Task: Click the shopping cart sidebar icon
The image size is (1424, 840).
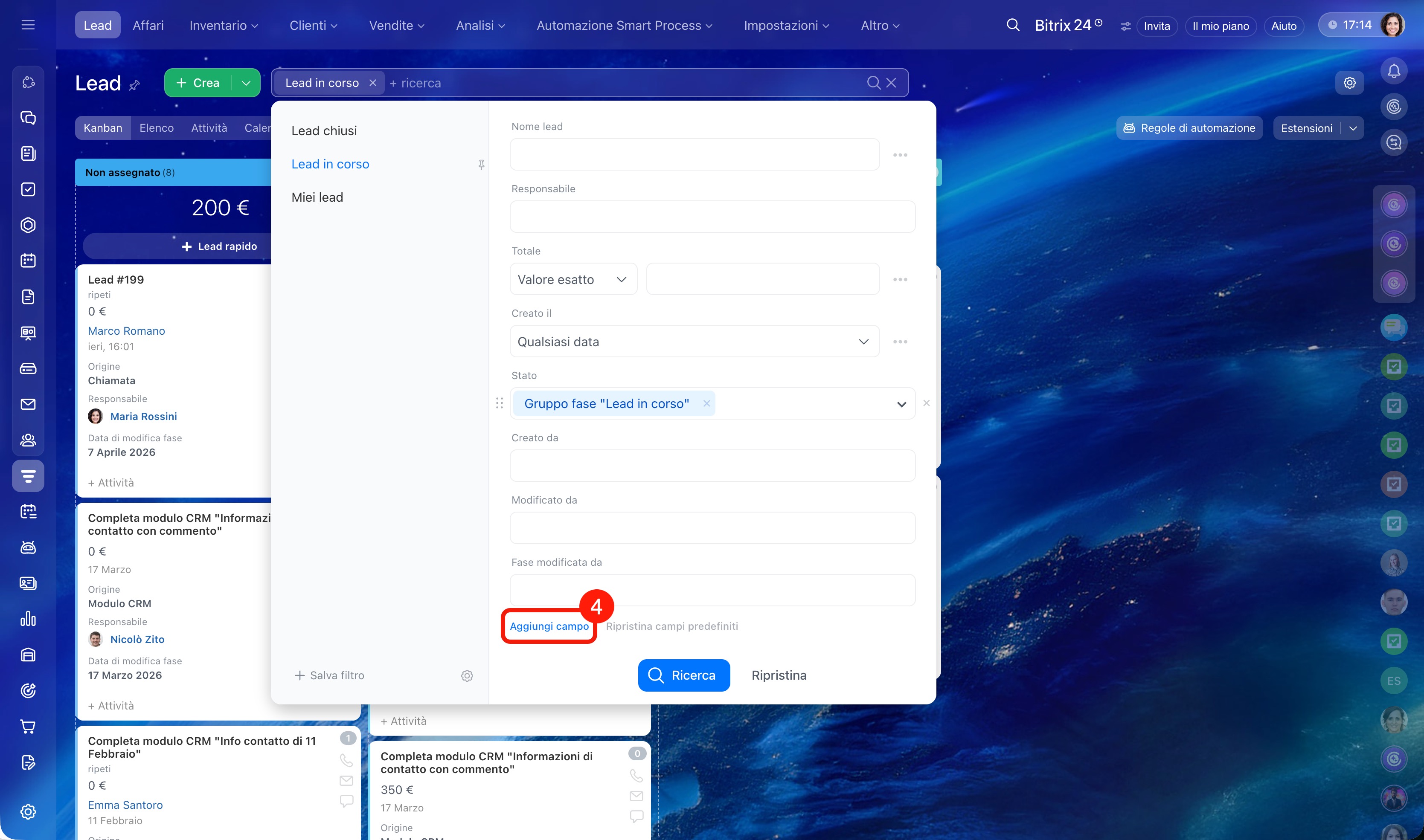Action: point(28,726)
